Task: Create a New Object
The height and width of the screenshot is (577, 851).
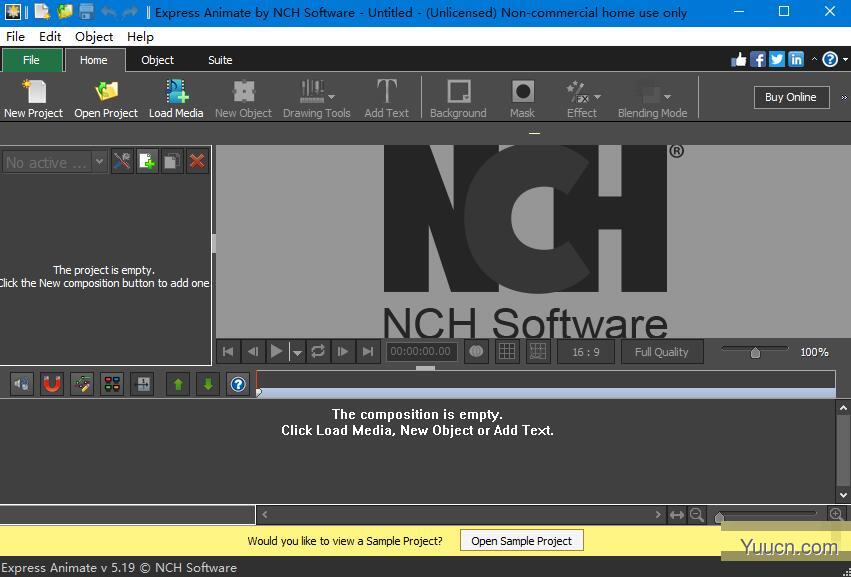Action: tap(243, 97)
